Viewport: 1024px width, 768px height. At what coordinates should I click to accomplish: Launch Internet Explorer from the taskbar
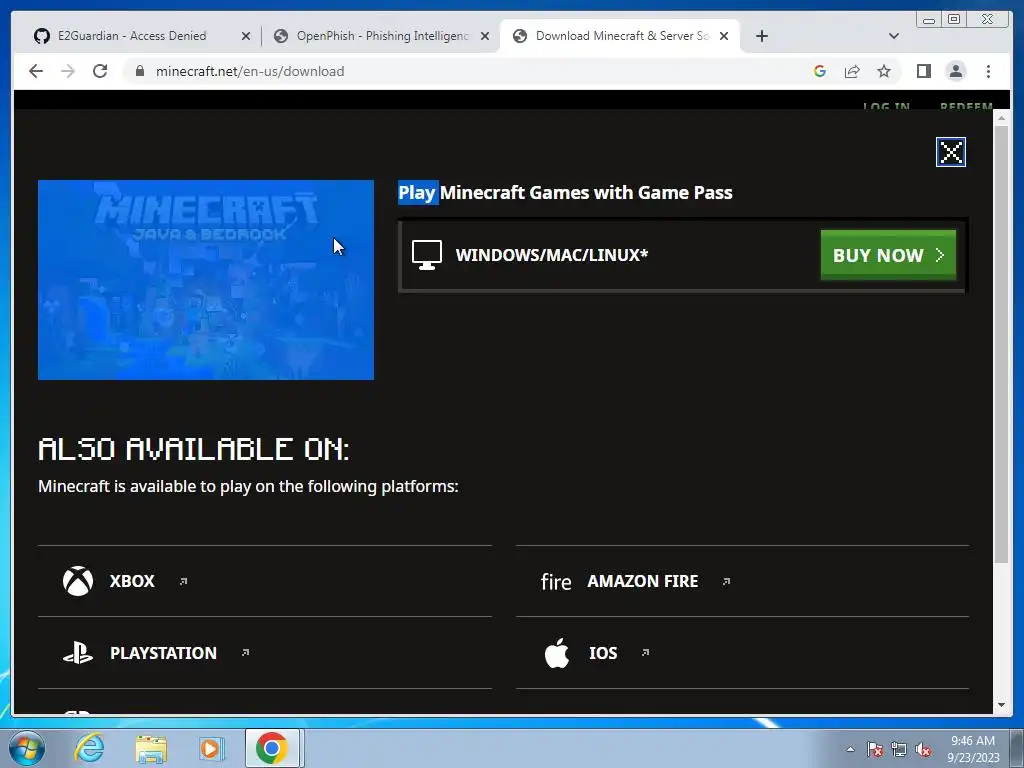(x=89, y=748)
